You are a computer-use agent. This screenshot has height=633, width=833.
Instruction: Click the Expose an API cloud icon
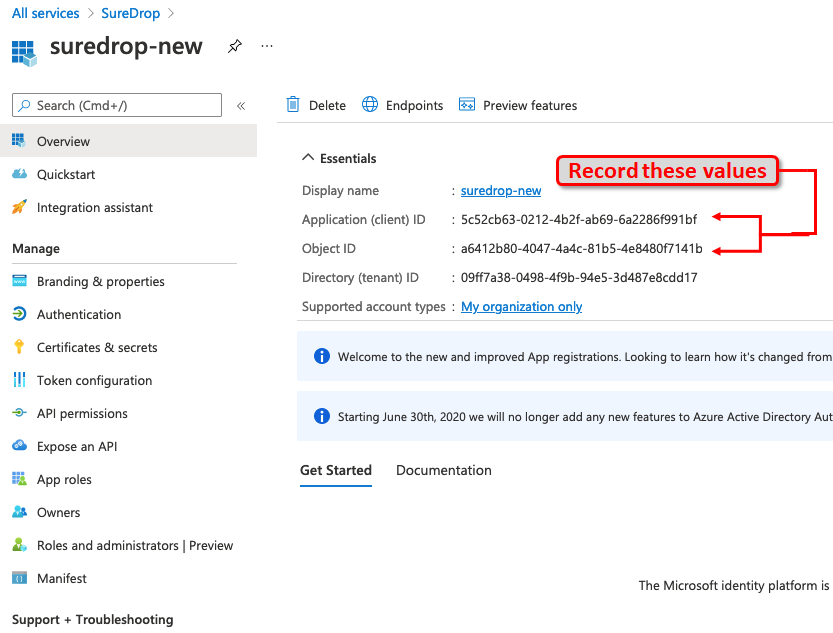[x=19, y=446]
